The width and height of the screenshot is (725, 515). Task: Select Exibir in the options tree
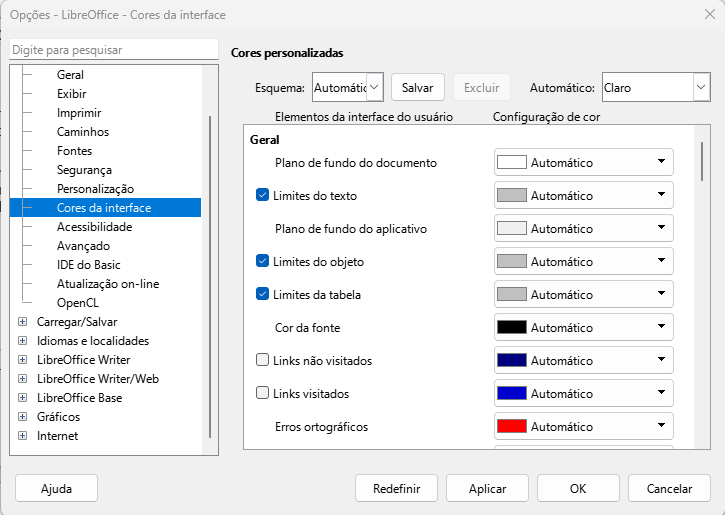tap(72, 93)
